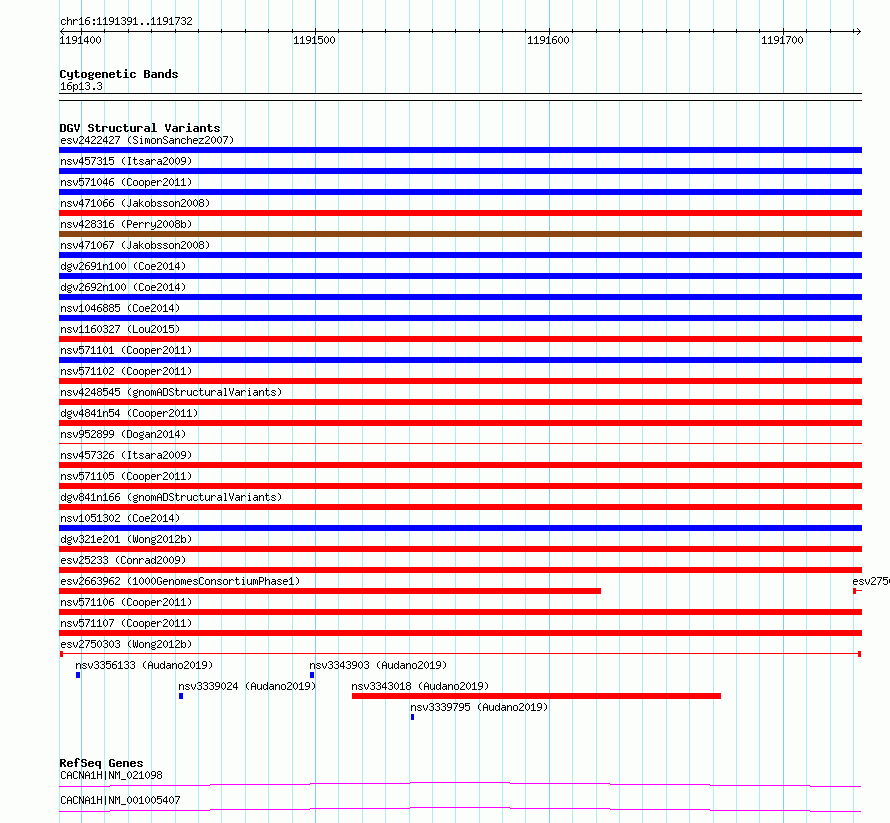The width and height of the screenshot is (890, 823).
Task: Click the CACNA1H|NM_001005407 gene label
Action: coord(120,800)
